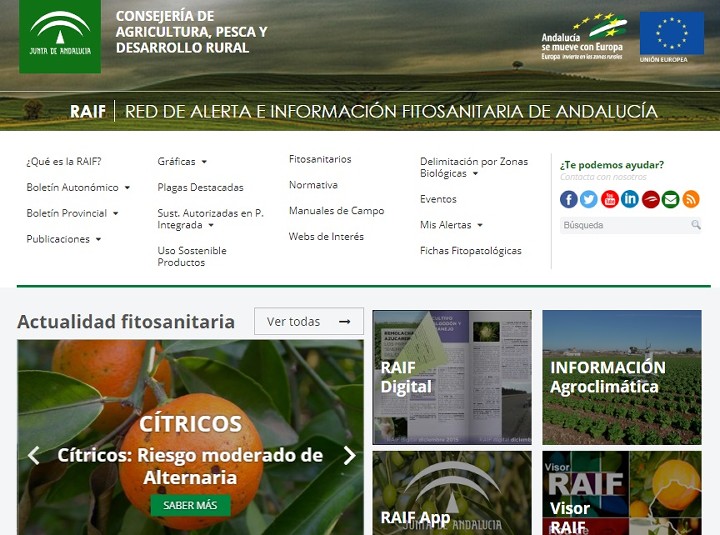Open the orange RSS feed icon
This screenshot has width=720, height=535.
[x=691, y=199]
